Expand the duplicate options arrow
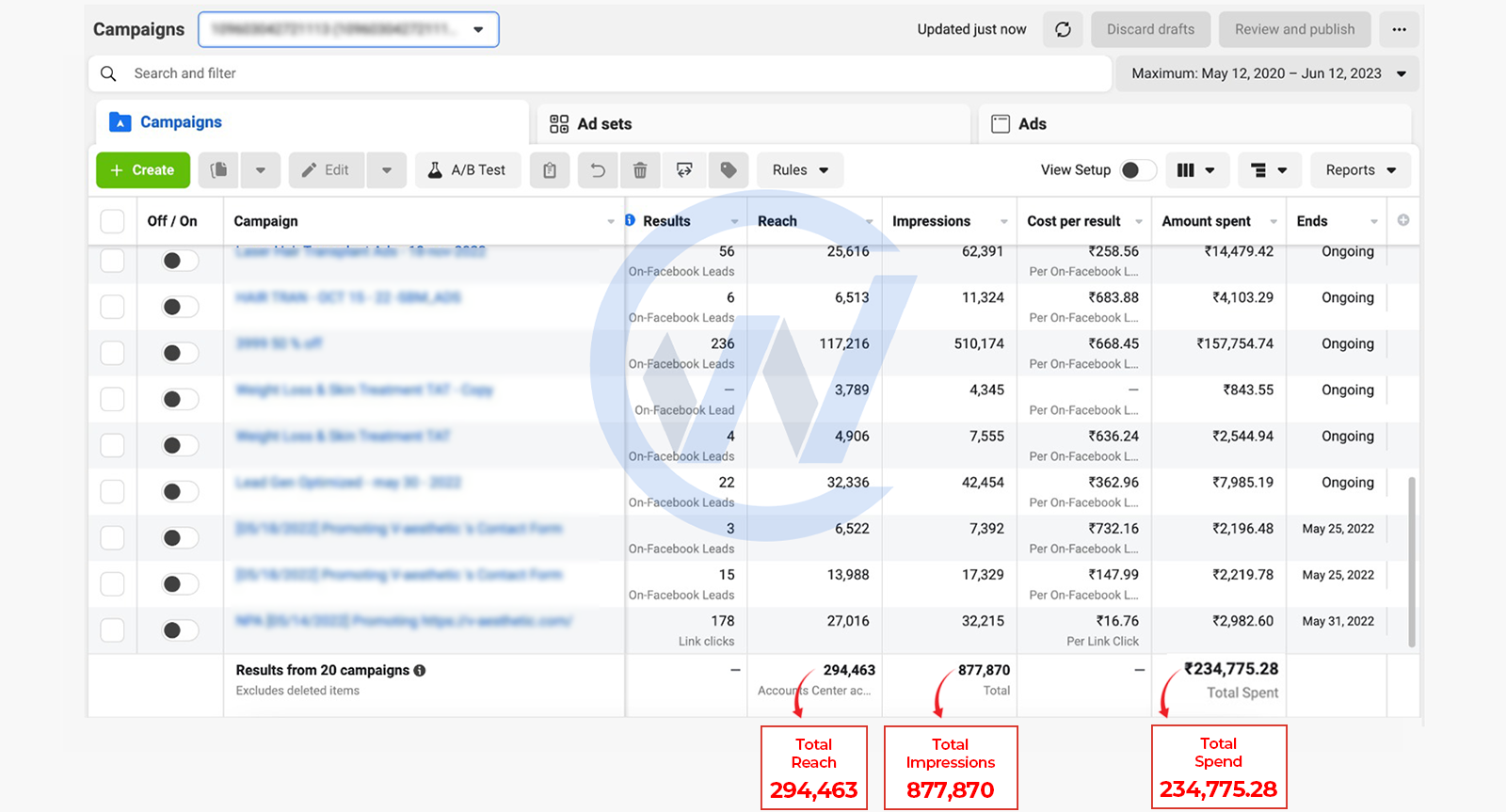The height and width of the screenshot is (812, 1506). pos(261,170)
